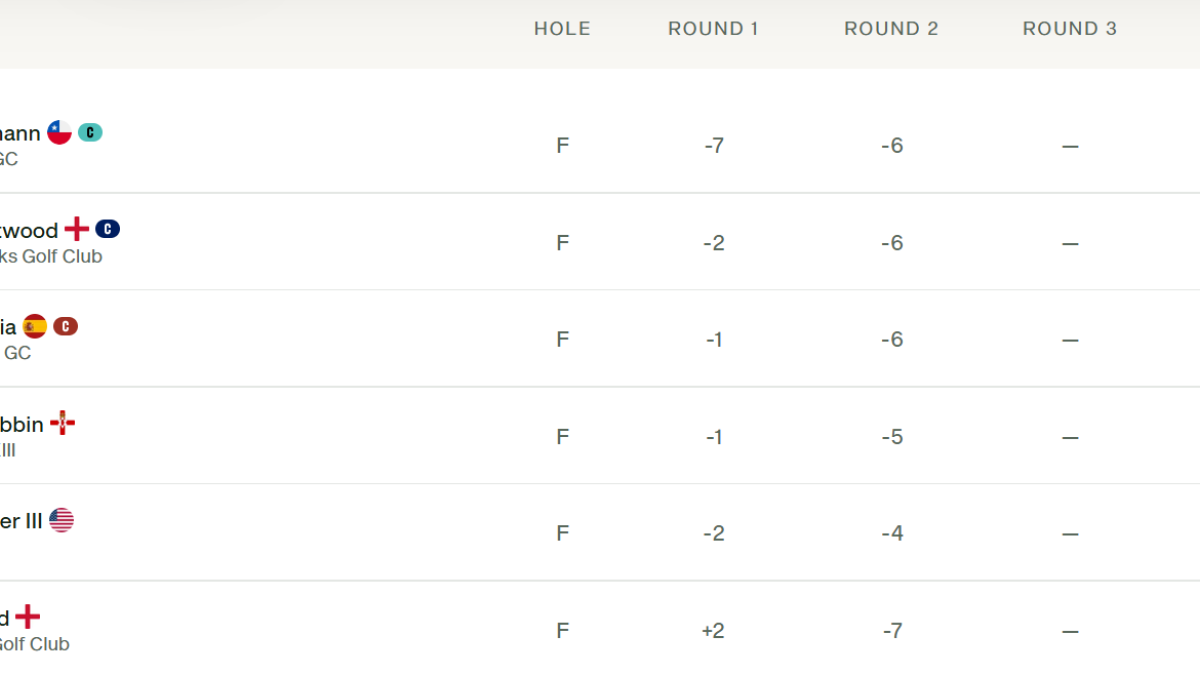Select the ROUND 1 column header
Image resolution: width=1200 pixels, height=675 pixels.
point(713,29)
